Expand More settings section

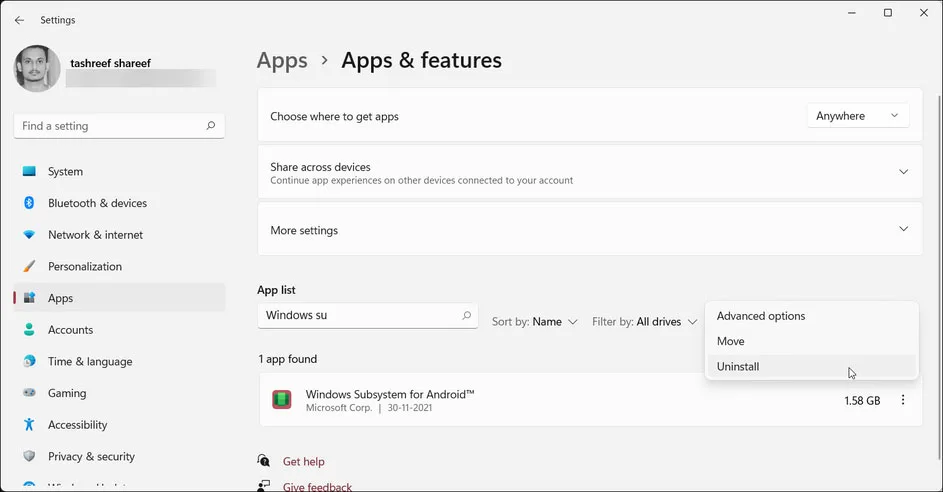pos(590,229)
